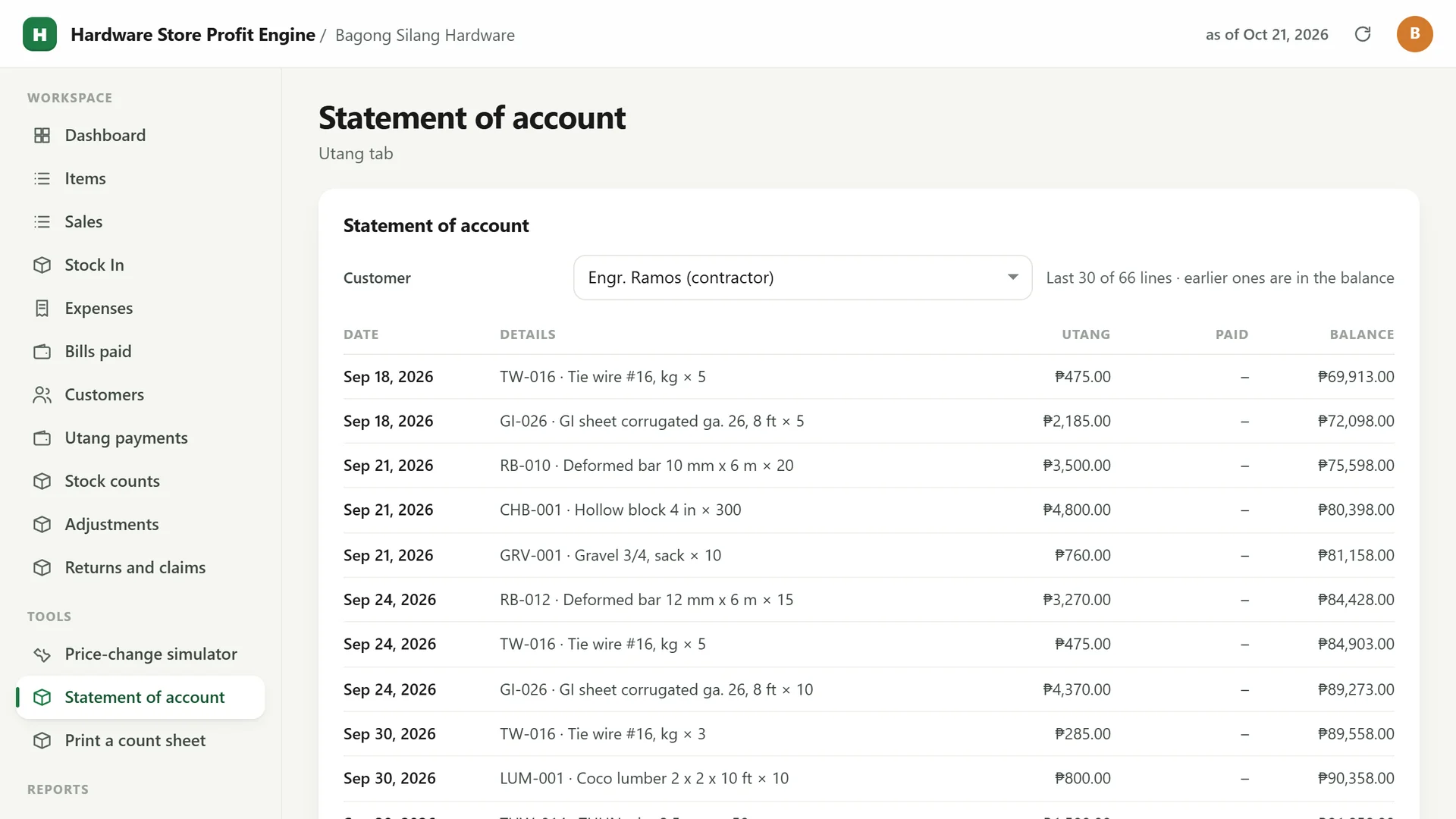Click the Returns and claims box icon
This screenshot has width=1456, height=819.
click(x=42, y=567)
